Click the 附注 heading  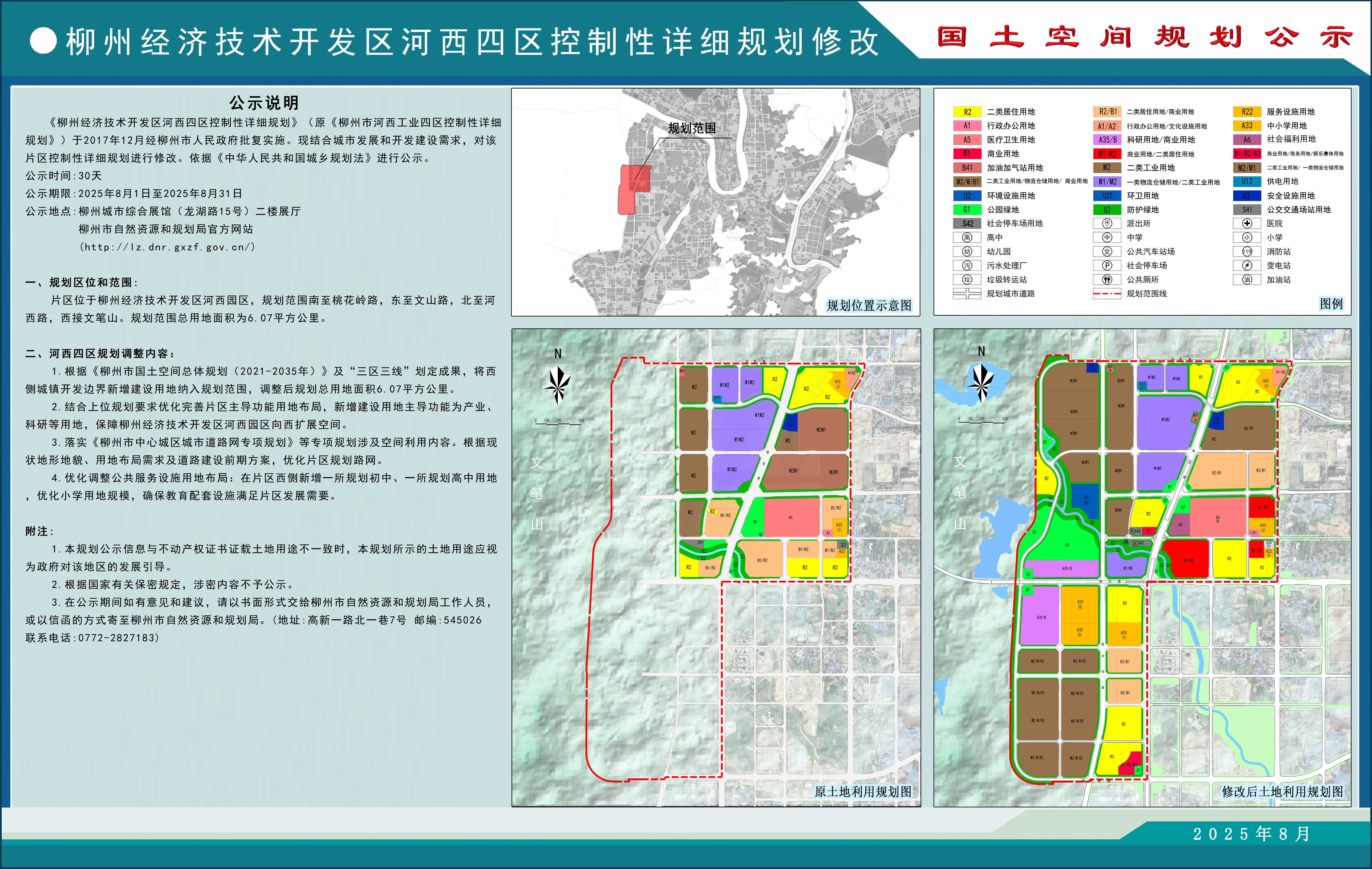click(x=39, y=531)
